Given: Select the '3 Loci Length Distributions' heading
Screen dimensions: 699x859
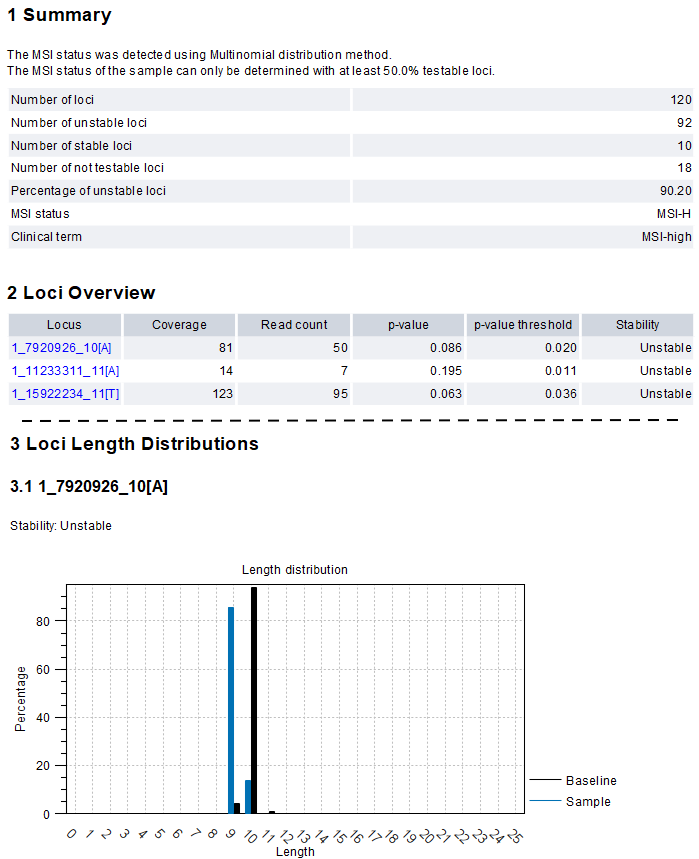Looking at the screenshot, I should click(x=134, y=444).
